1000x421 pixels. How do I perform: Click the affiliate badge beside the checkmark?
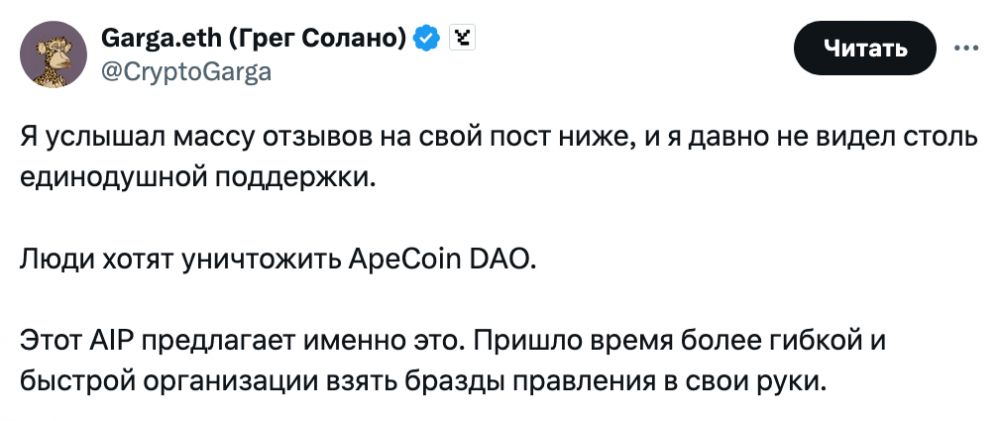[461, 39]
